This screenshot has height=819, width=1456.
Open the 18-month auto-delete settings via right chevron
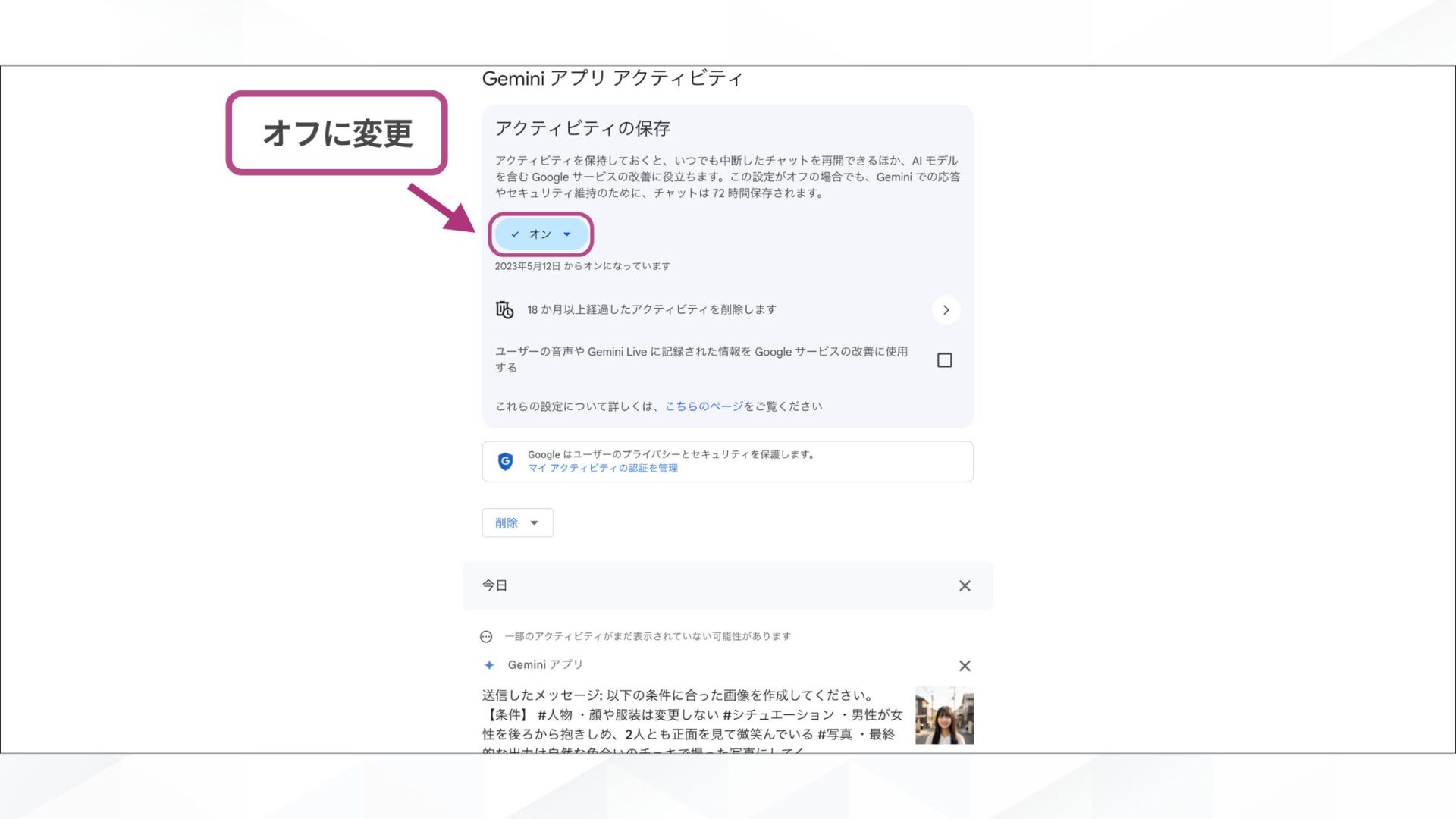point(945,309)
